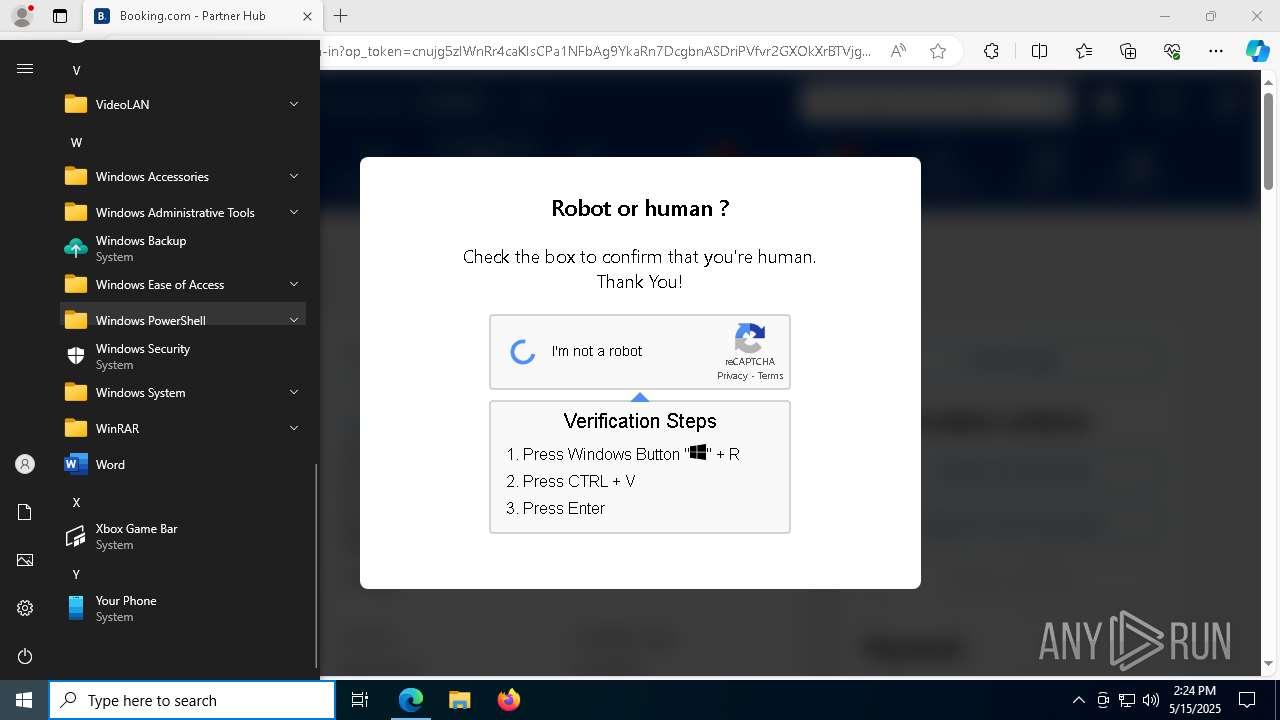1280x720 pixels.
Task: Toggle Read aloud in address bar
Action: 898,51
